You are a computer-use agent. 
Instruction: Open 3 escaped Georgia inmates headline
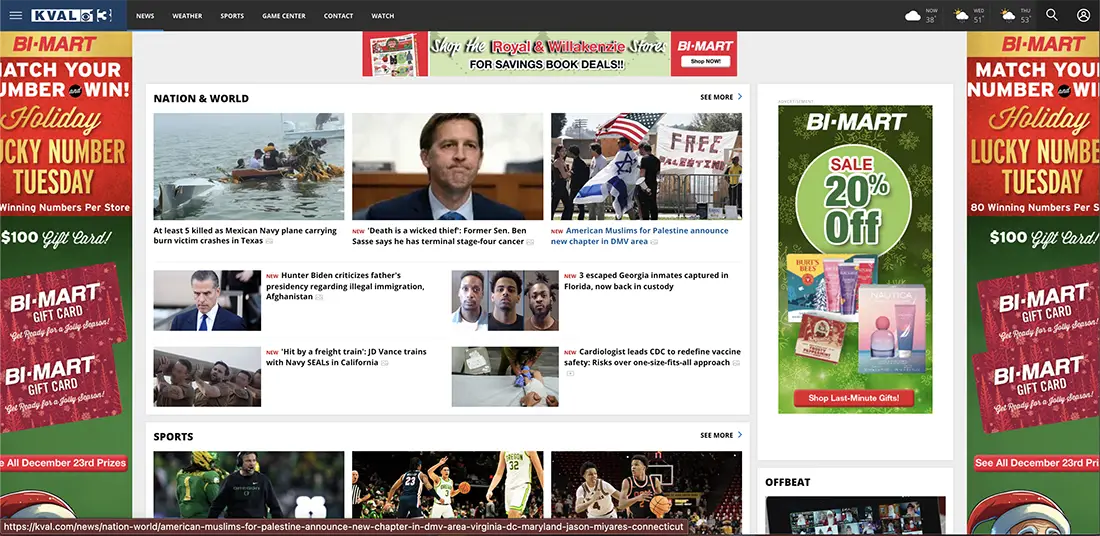point(647,281)
